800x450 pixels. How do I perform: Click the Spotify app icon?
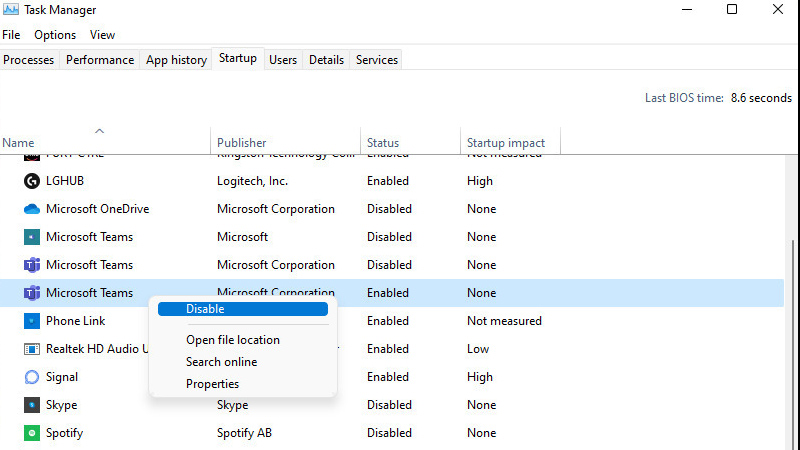coord(32,433)
